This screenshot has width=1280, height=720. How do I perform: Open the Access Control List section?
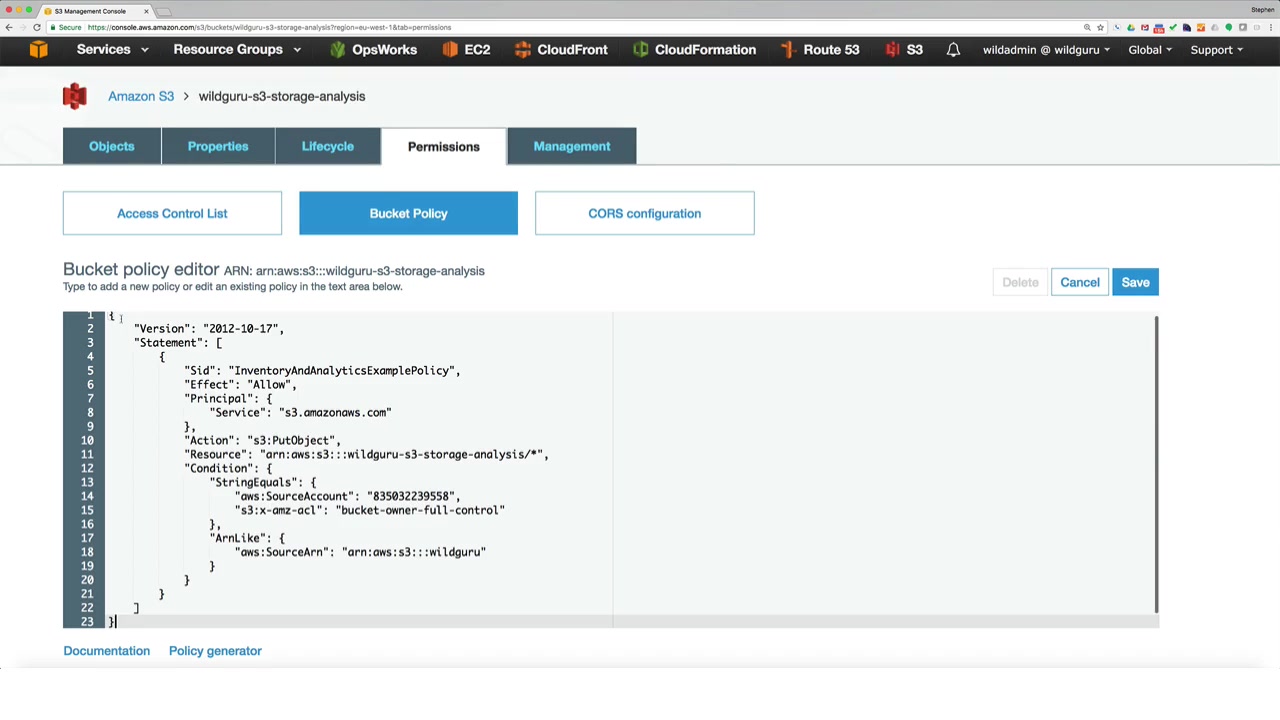coord(172,213)
